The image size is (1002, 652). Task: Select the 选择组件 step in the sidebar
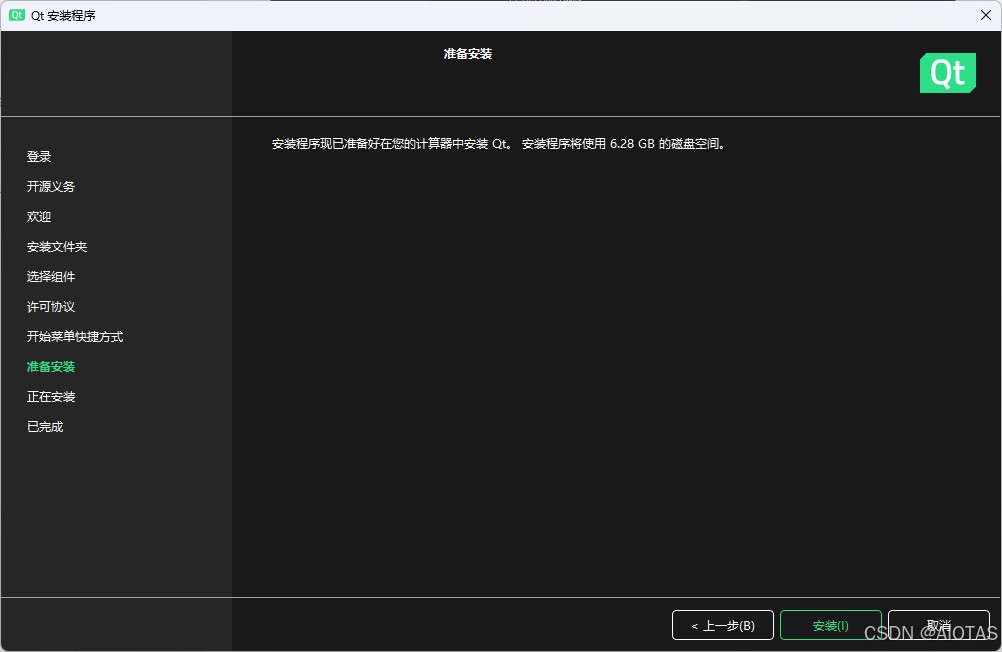[51, 277]
